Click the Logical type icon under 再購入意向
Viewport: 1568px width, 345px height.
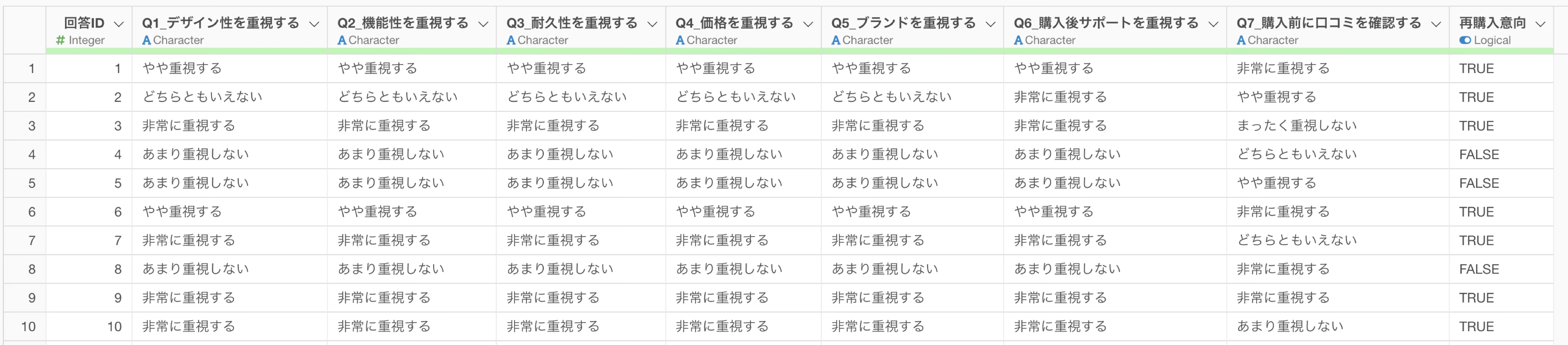point(1465,40)
